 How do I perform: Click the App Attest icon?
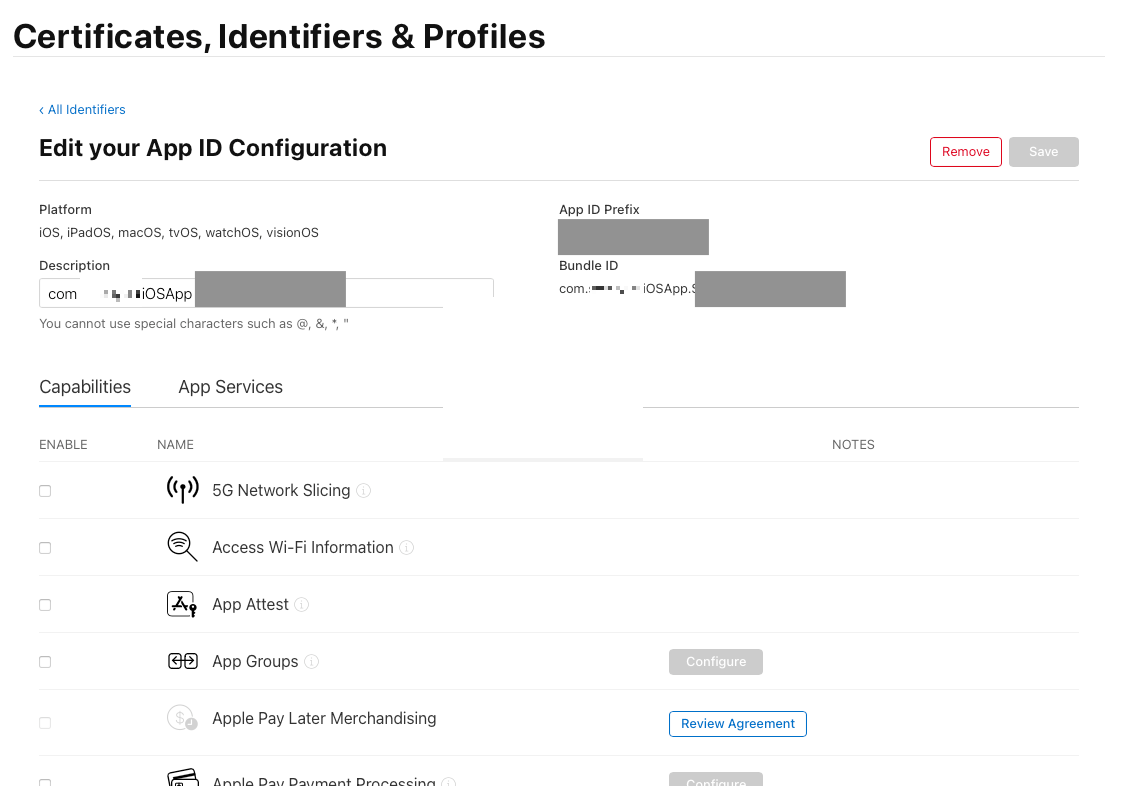click(182, 604)
